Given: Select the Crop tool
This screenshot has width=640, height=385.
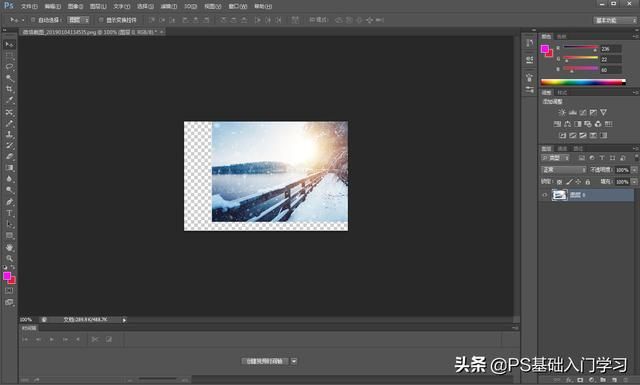Looking at the screenshot, I should coord(9,89).
